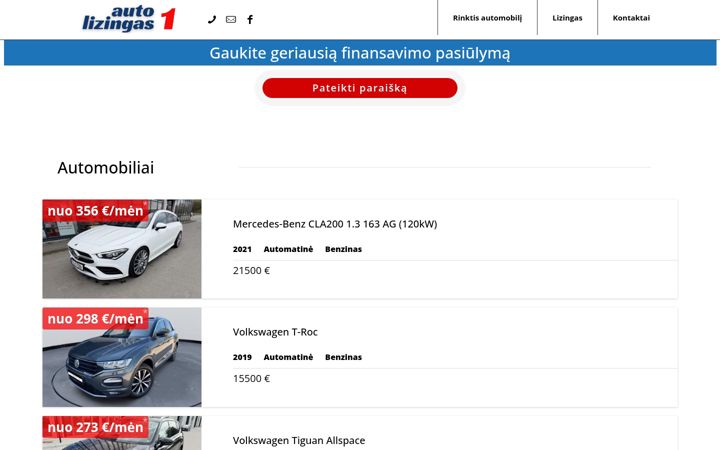Visit the Facebook page icon
The image size is (720, 450).
click(250, 19)
